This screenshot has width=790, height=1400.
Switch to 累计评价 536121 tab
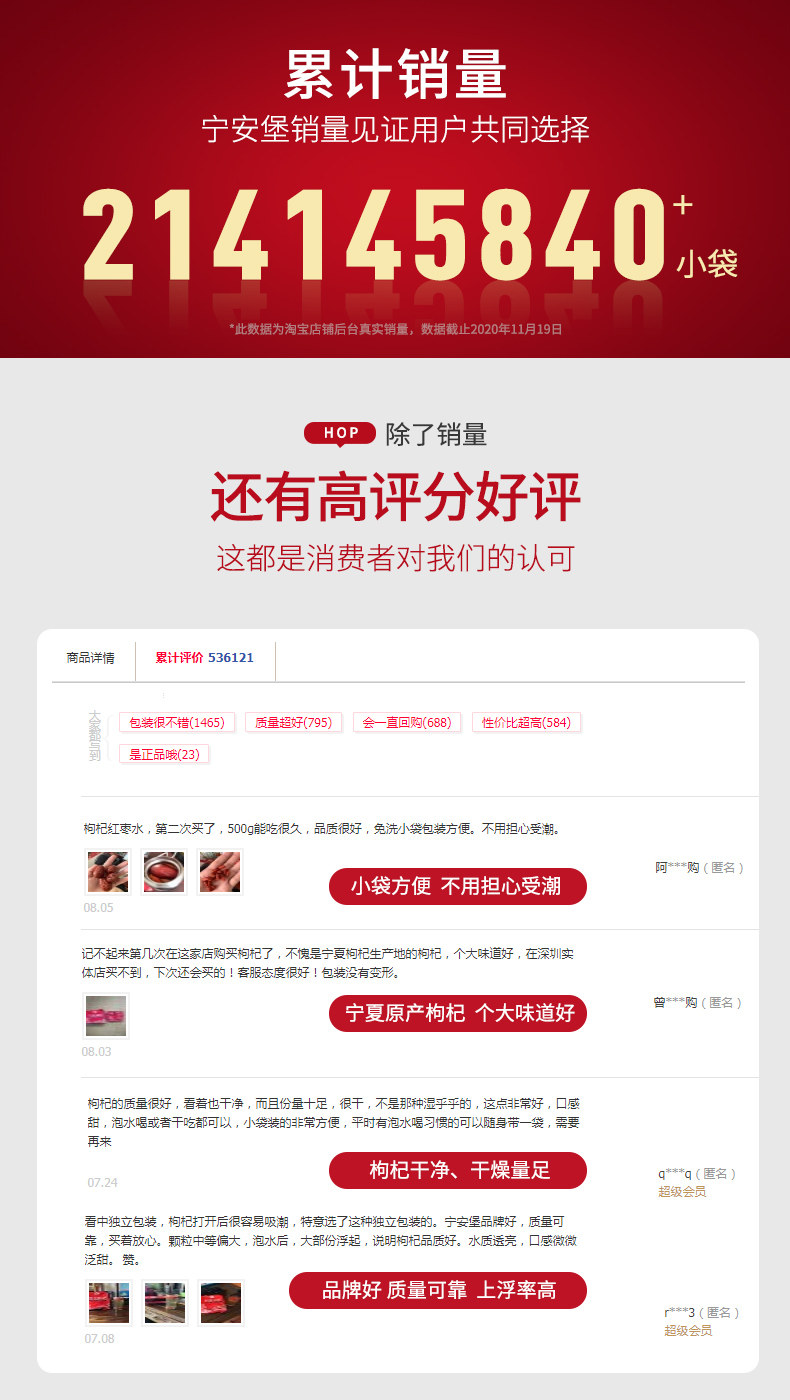click(205, 658)
